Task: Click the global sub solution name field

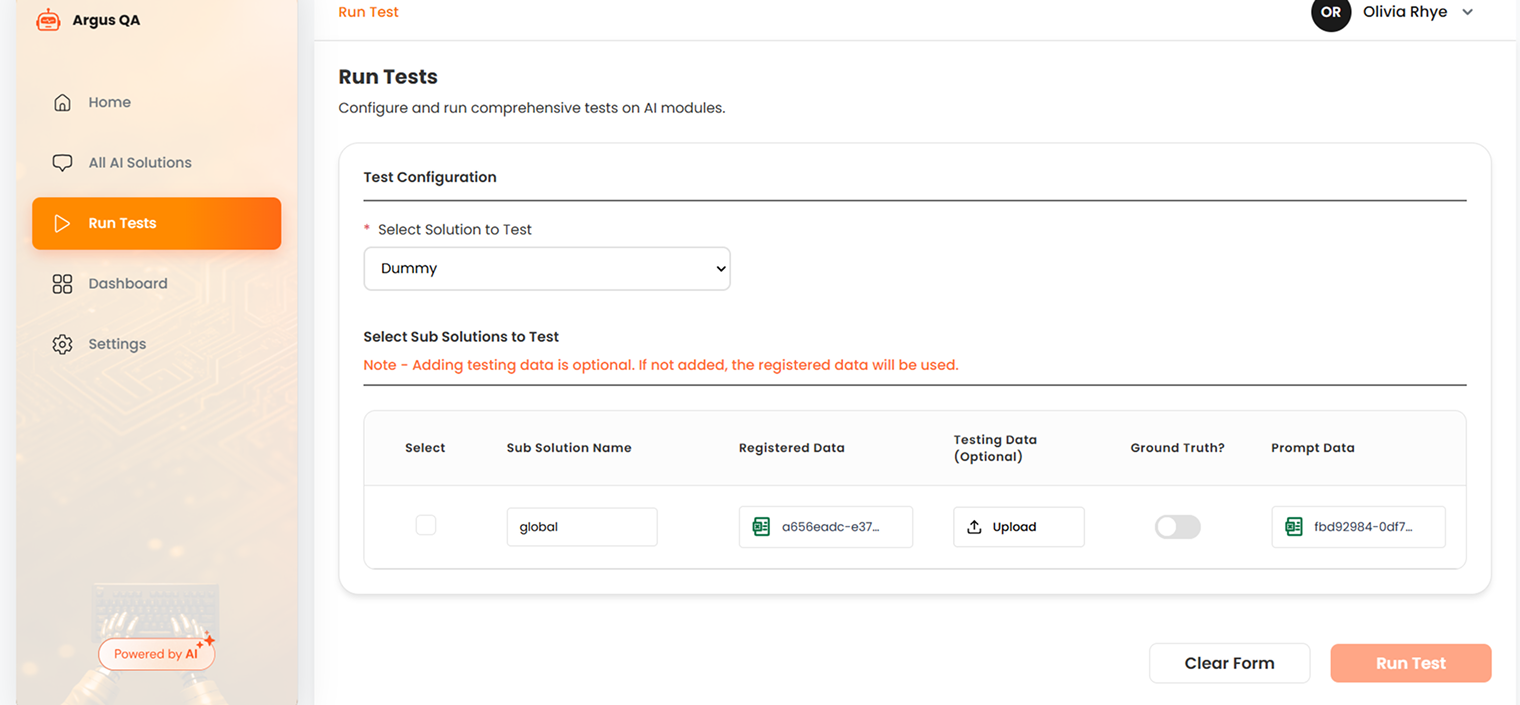Action: tap(582, 527)
